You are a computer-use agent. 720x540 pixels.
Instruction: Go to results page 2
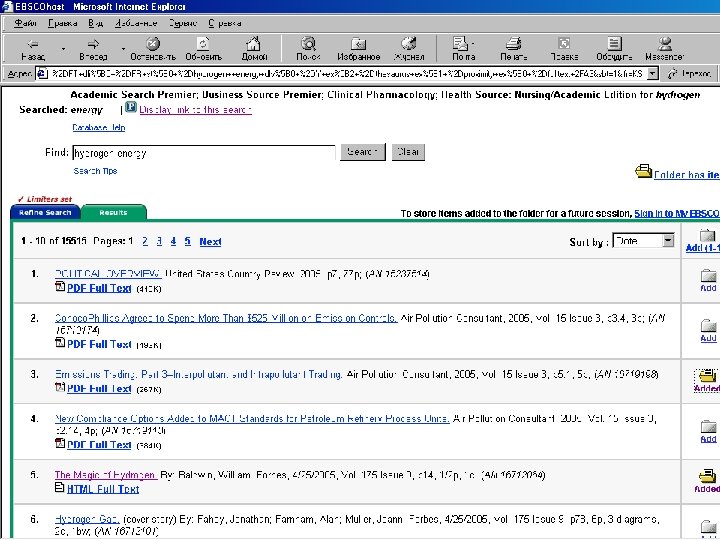click(x=145, y=241)
